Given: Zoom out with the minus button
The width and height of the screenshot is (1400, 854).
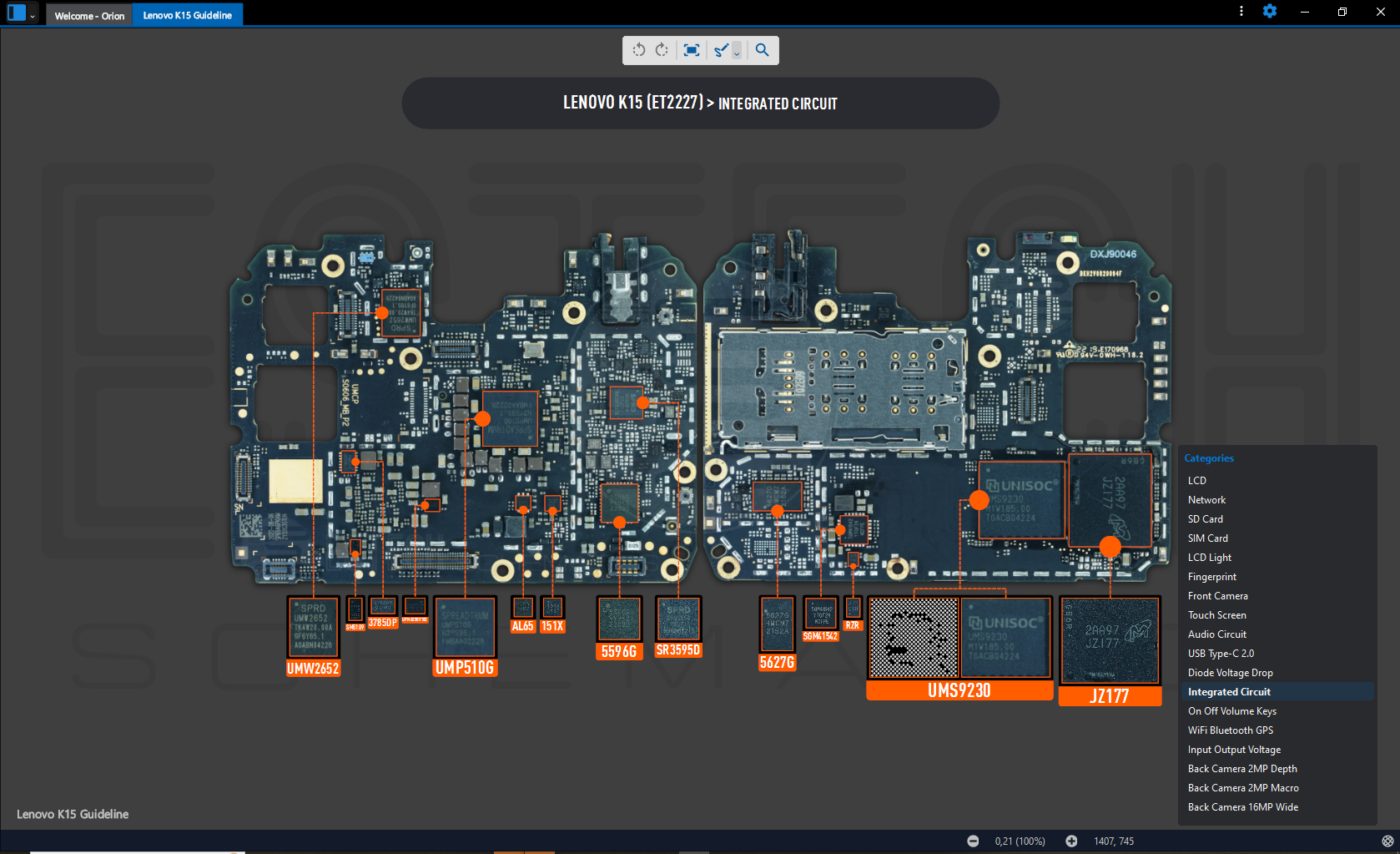Looking at the screenshot, I should pos(973,841).
